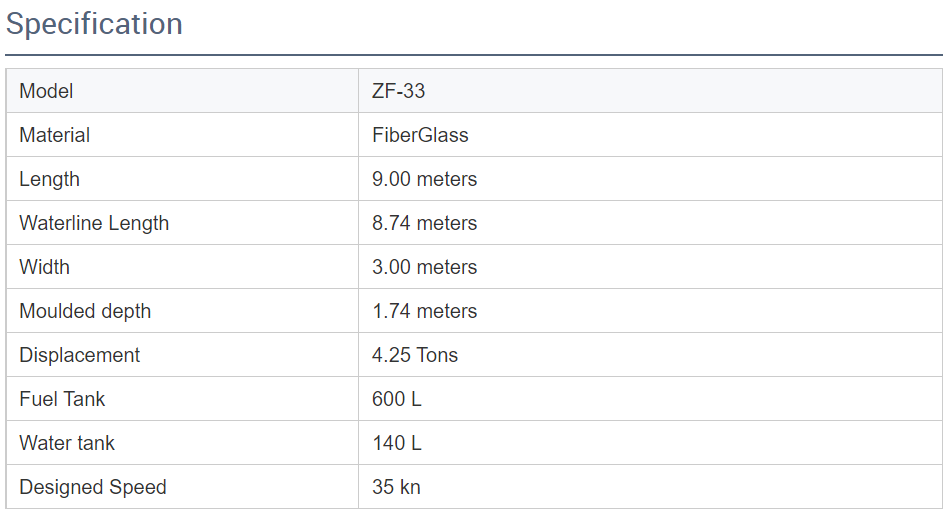Click the Specification heading
This screenshot has height=514, width=952.
coord(94,24)
